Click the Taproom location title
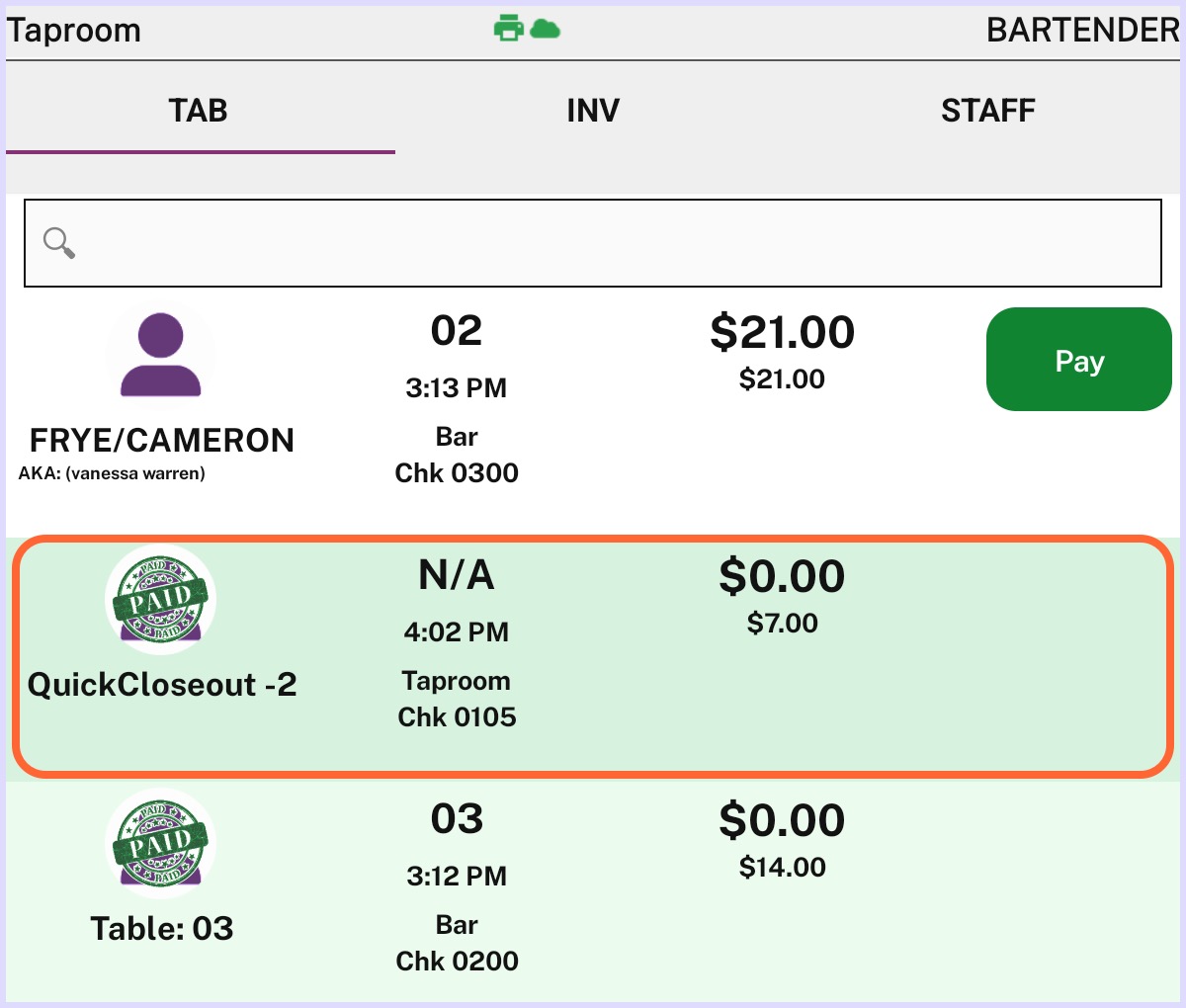 [x=74, y=30]
